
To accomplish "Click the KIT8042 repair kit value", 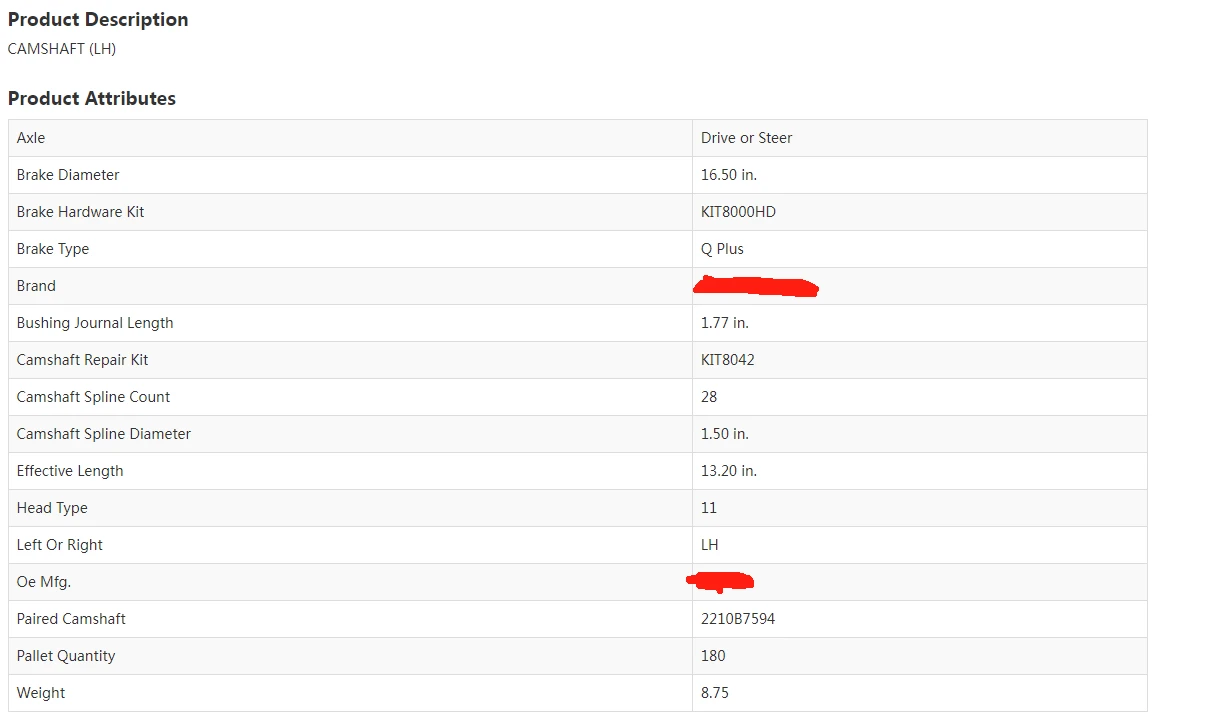I will (x=728, y=360).
